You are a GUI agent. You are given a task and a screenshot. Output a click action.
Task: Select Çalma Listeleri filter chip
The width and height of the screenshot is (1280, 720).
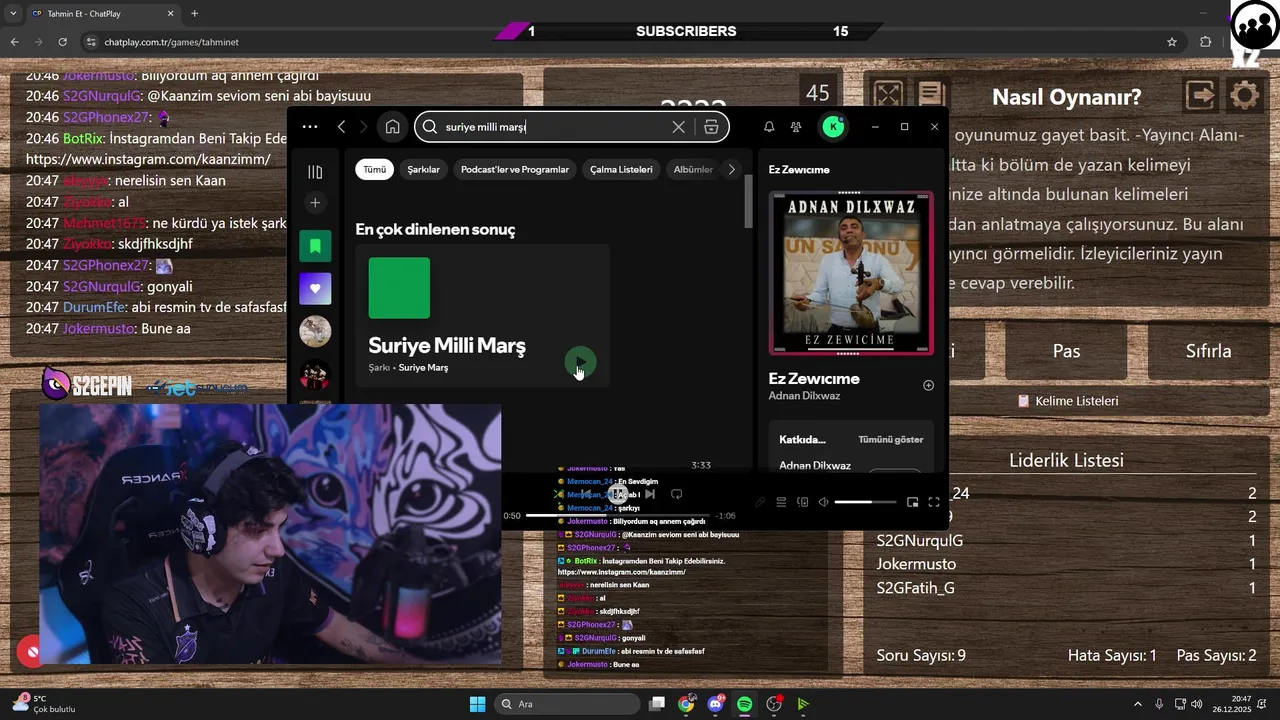[x=621, y=170]
